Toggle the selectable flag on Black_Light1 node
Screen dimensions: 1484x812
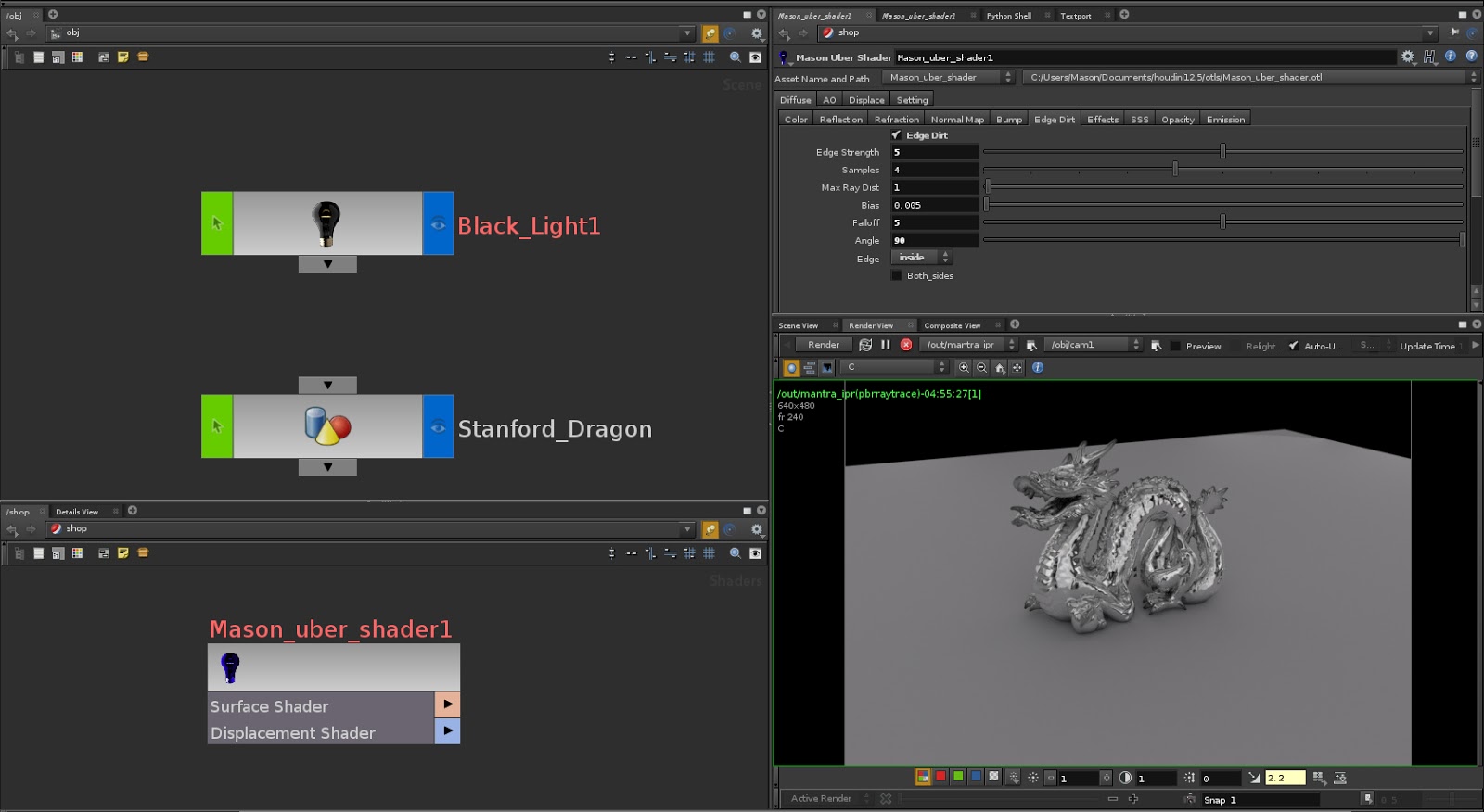[217, 223]
